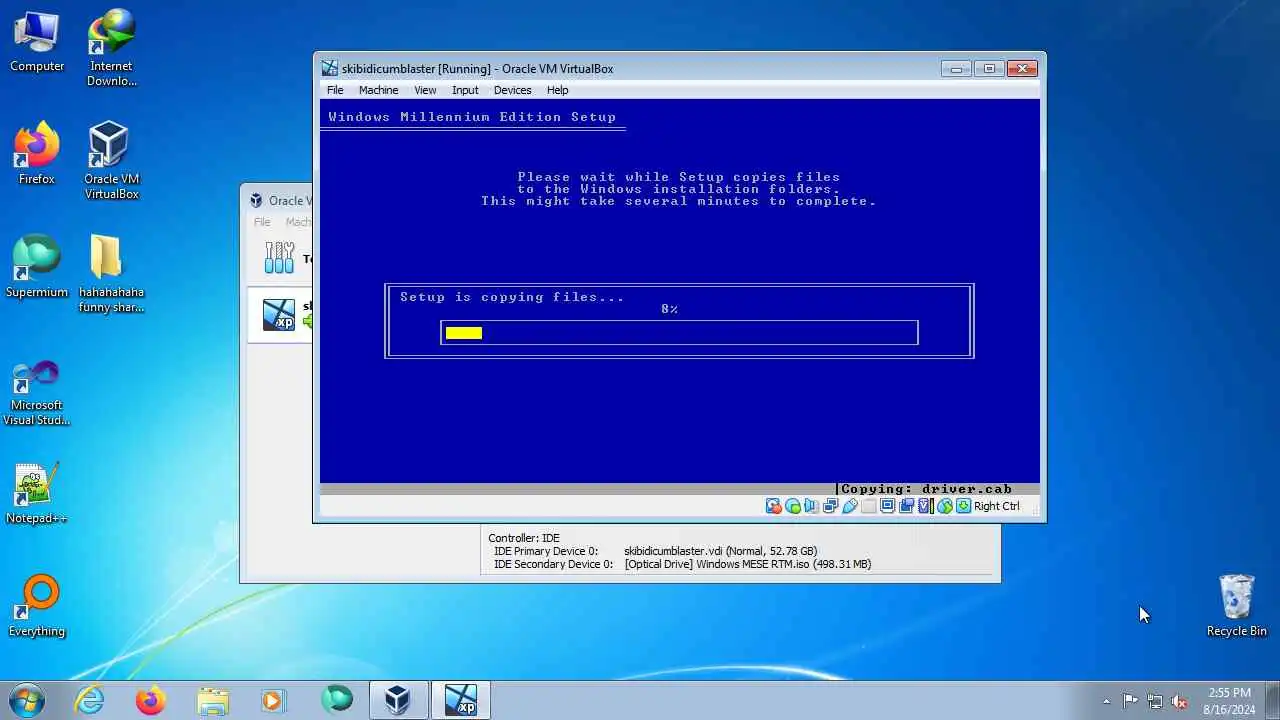Click the 'Controller: IDE' label
1280x720 pixels.
(x=524, y=538)
